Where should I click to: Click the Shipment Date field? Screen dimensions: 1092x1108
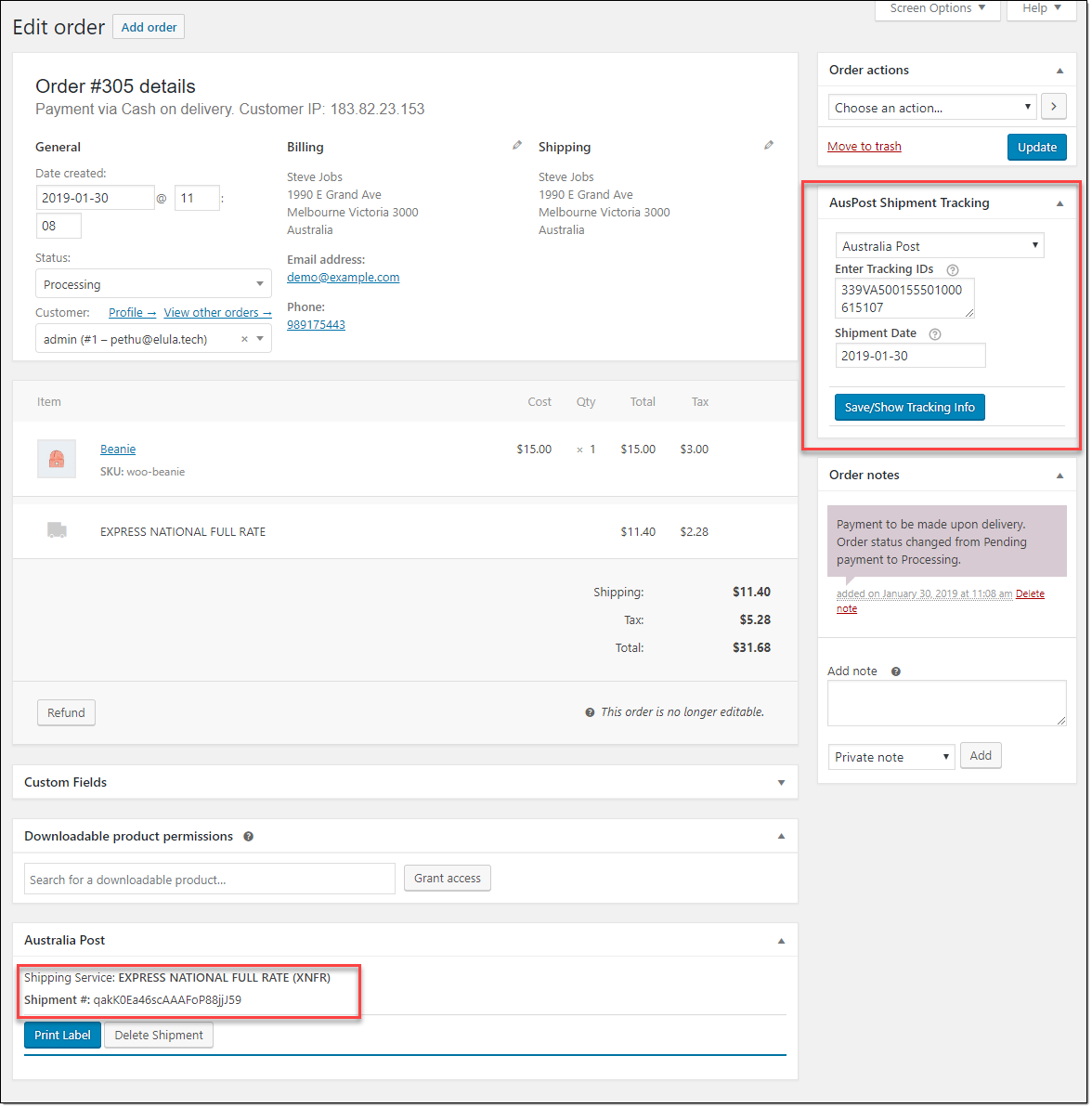911,356
